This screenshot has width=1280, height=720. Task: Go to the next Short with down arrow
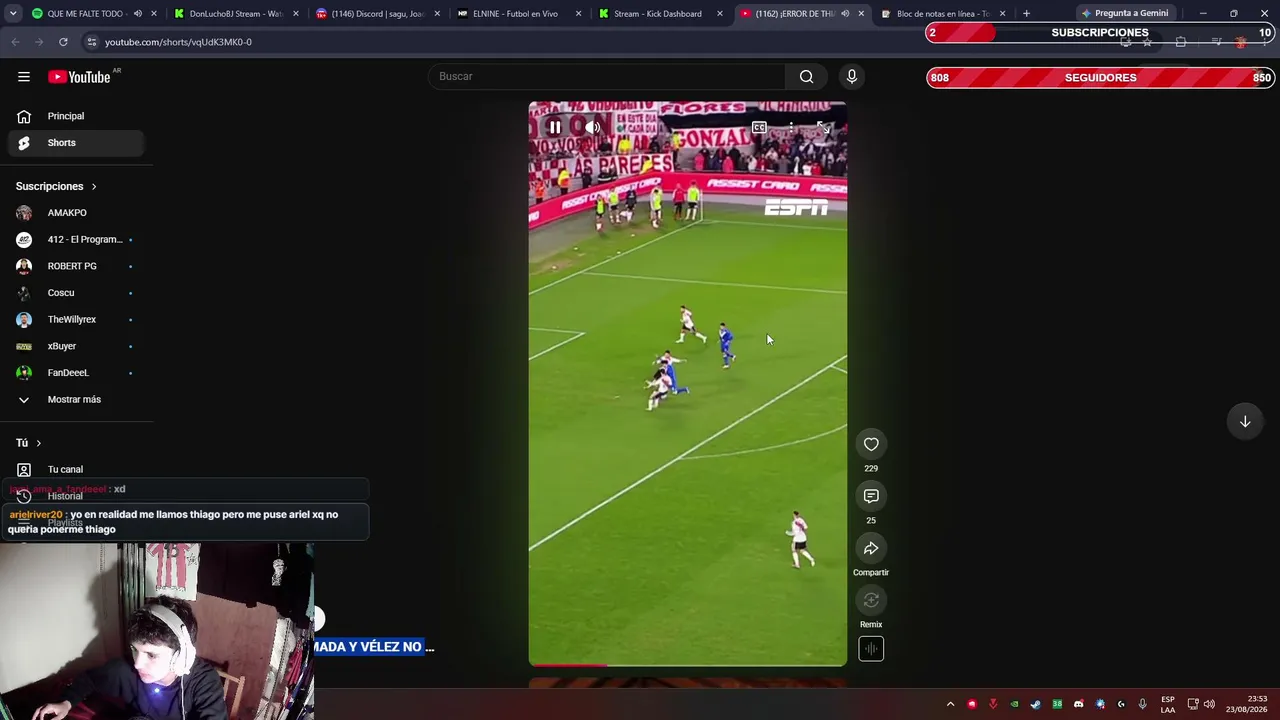click(1245, 421)
